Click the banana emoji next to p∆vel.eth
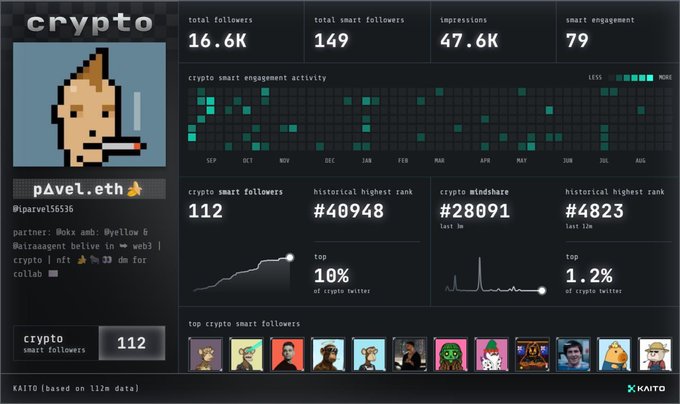Screen dimensions: 680x404 click(135, 189)
